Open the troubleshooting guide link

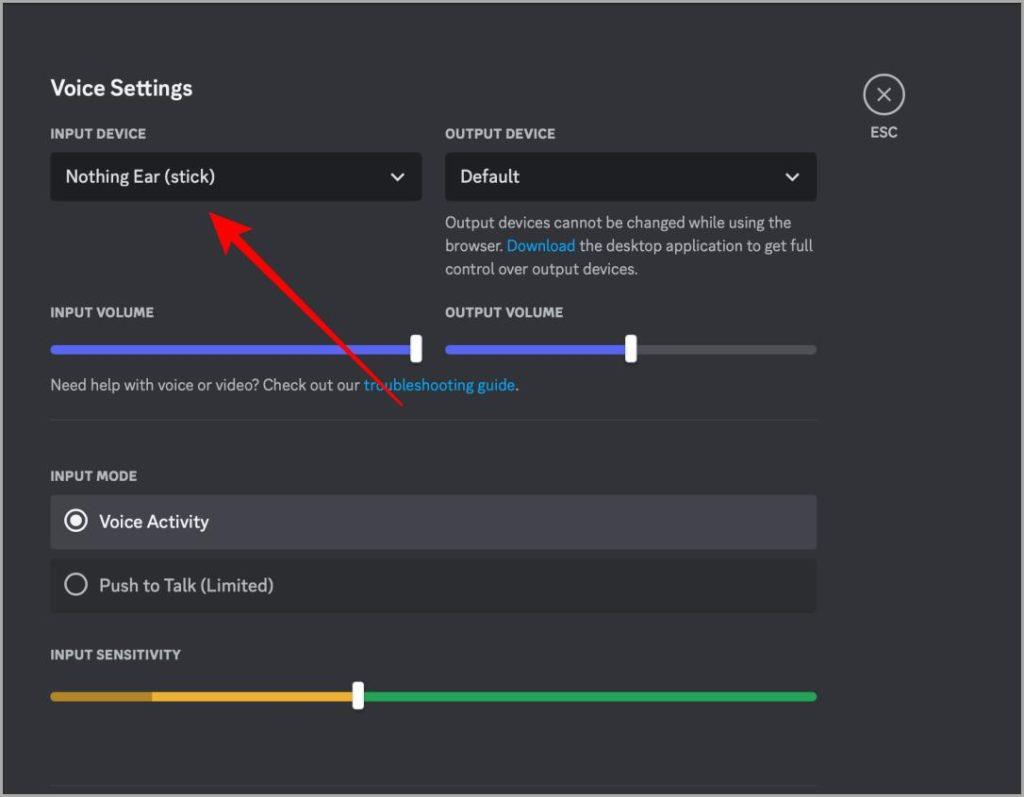pyautogui.click(x=439, y=385)
